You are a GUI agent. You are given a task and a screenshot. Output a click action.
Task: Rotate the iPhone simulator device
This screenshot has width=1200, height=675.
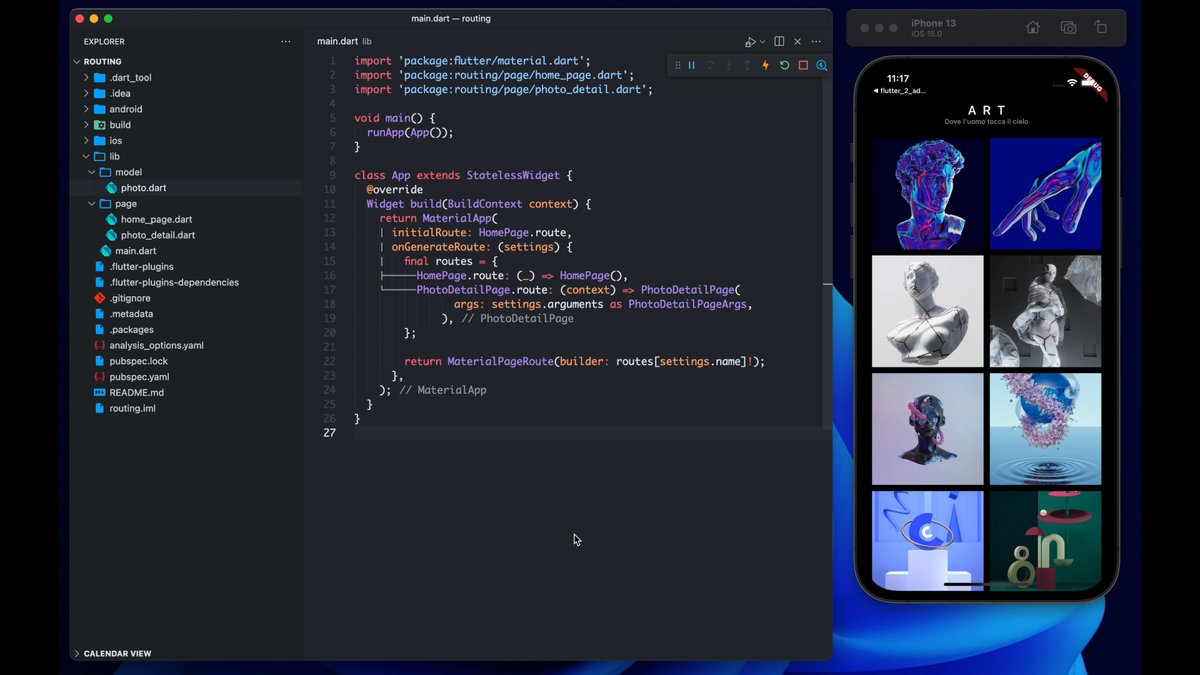point(1101,28)
